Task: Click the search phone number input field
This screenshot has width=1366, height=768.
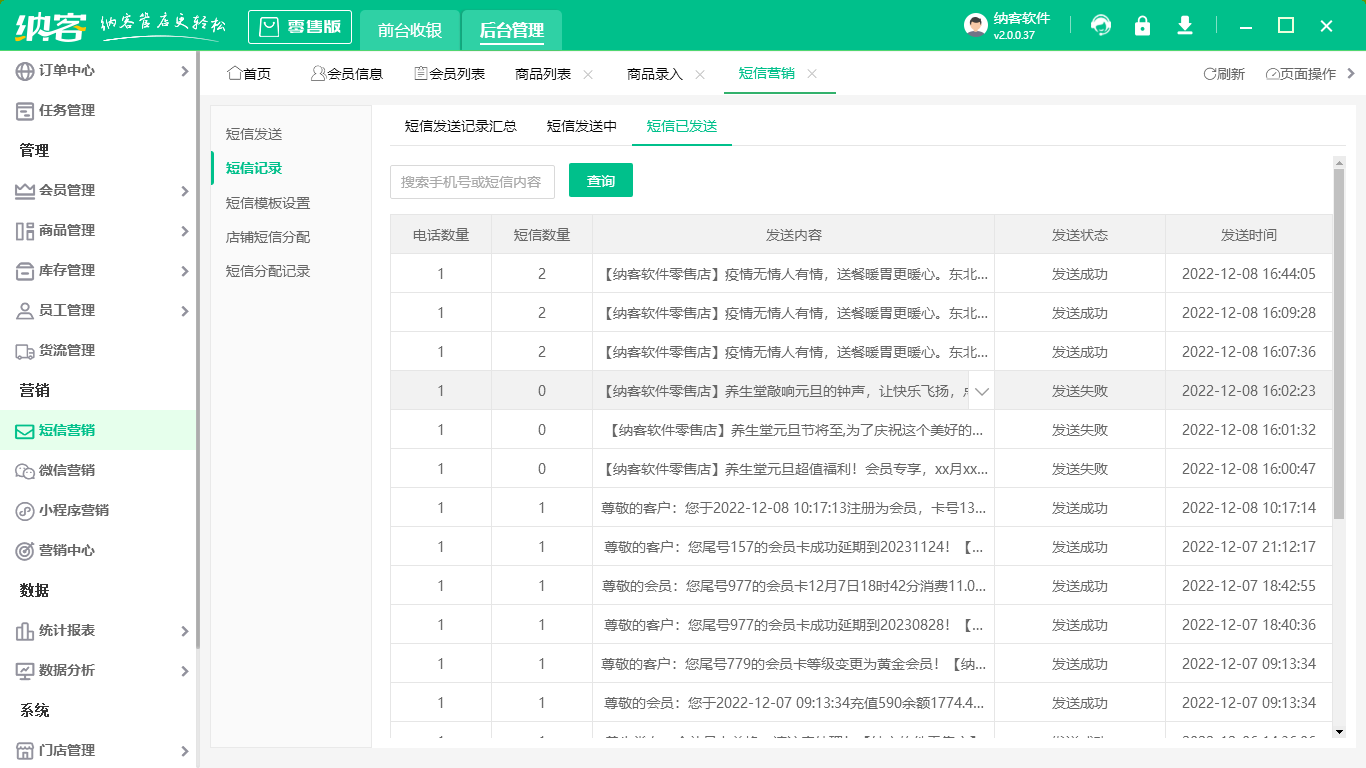Action: click(x=473, y=181)
